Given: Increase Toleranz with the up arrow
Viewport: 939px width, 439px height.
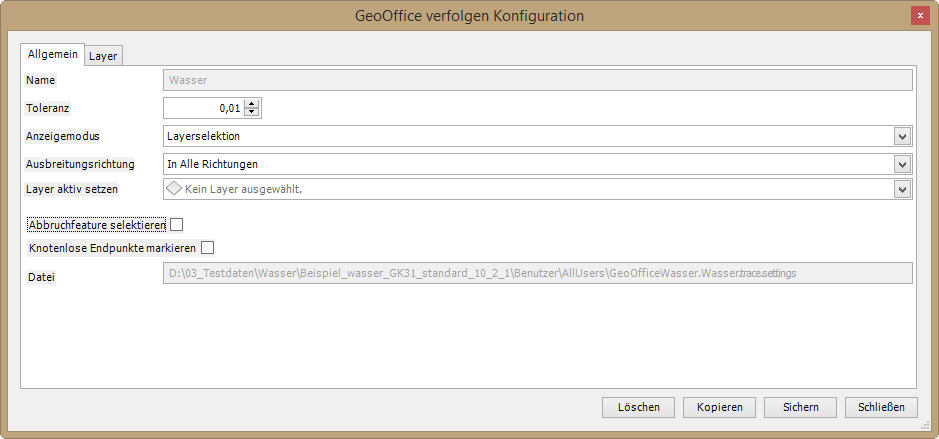Looking at the screenshot, I should point(251,103).
